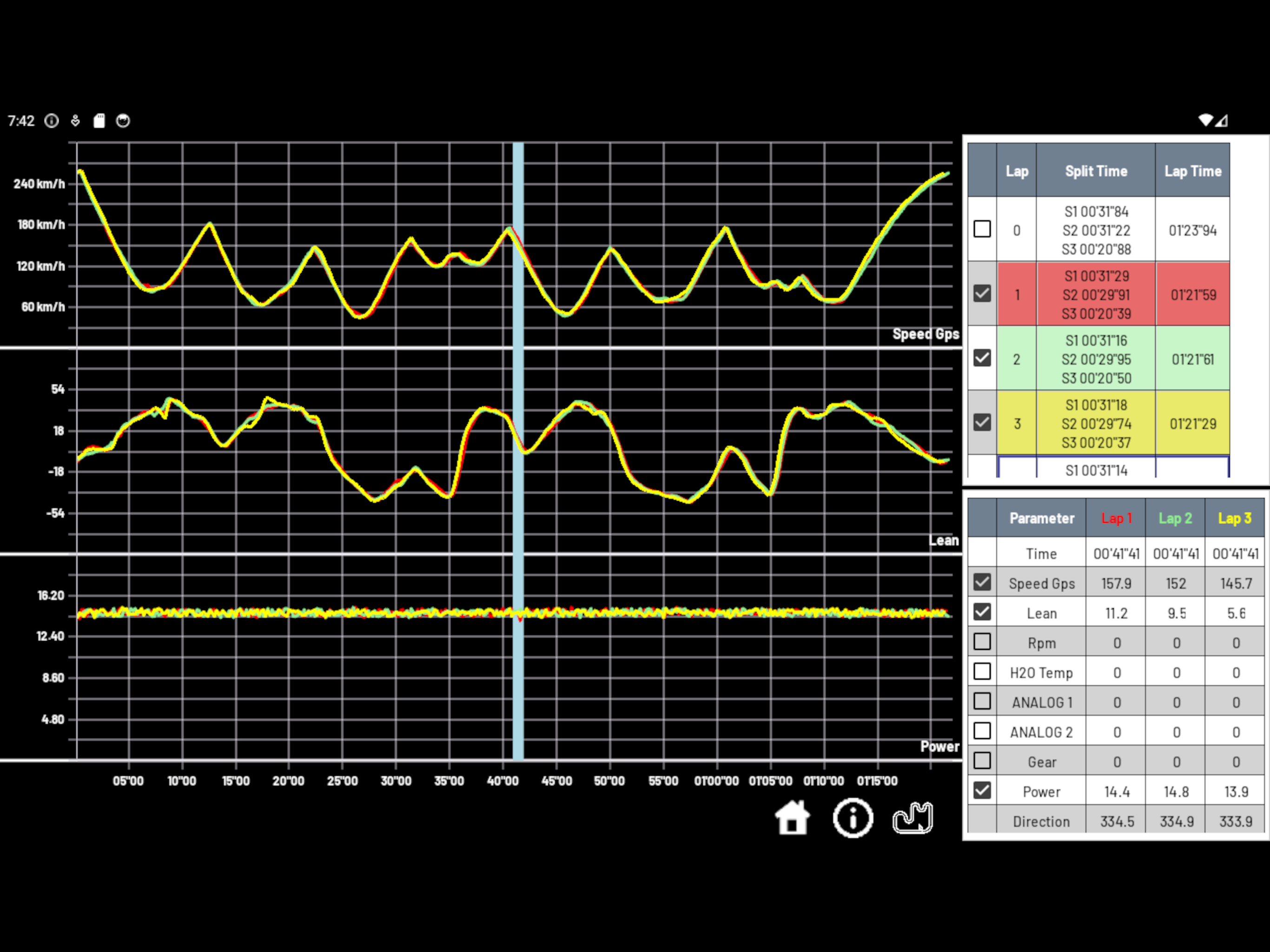Screen dimensions: 1270x952
Task: Click Direction value 333.9
Action: [x=1236, y=822]
